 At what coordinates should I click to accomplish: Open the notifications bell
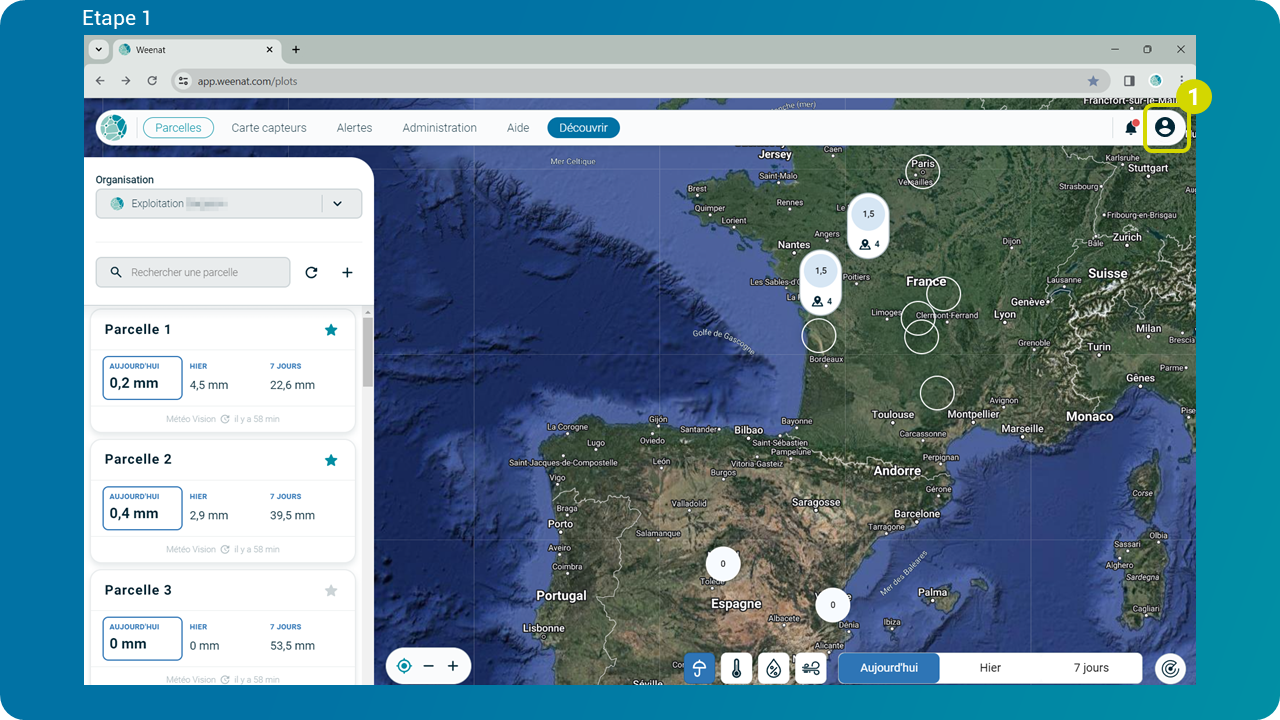(x=1131, y=128)
